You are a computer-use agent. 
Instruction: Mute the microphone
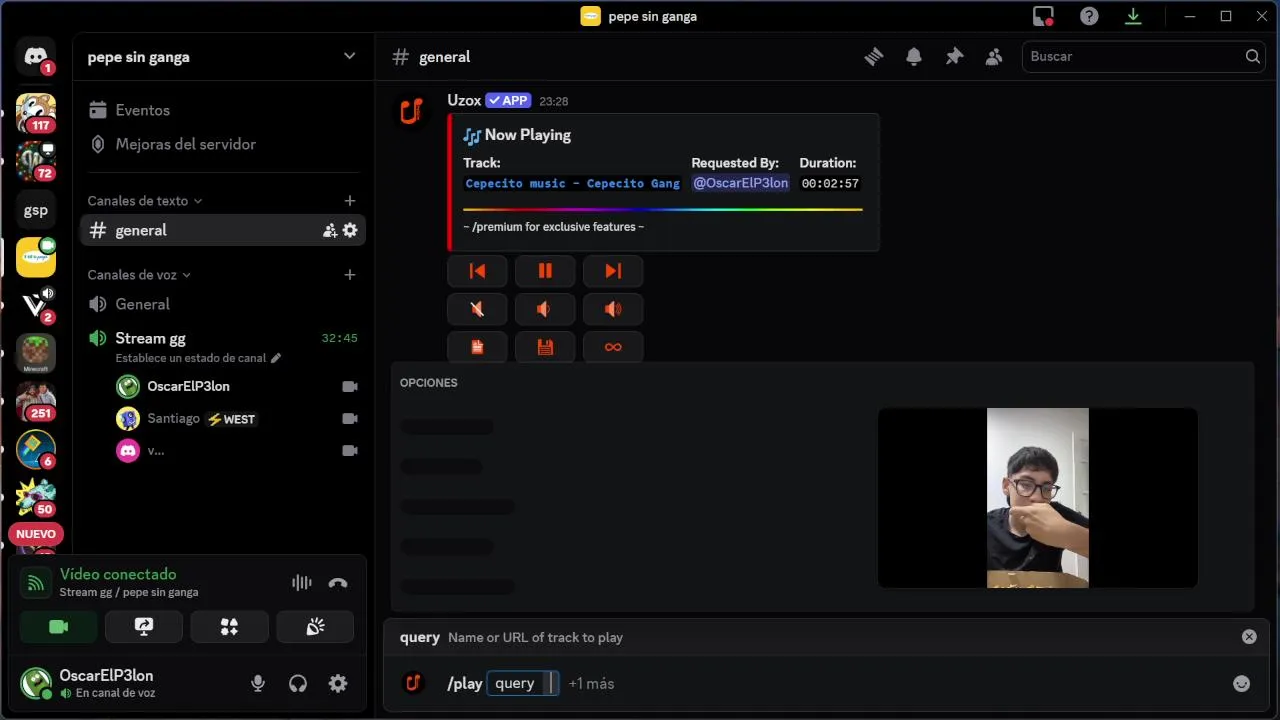[258, 684]
